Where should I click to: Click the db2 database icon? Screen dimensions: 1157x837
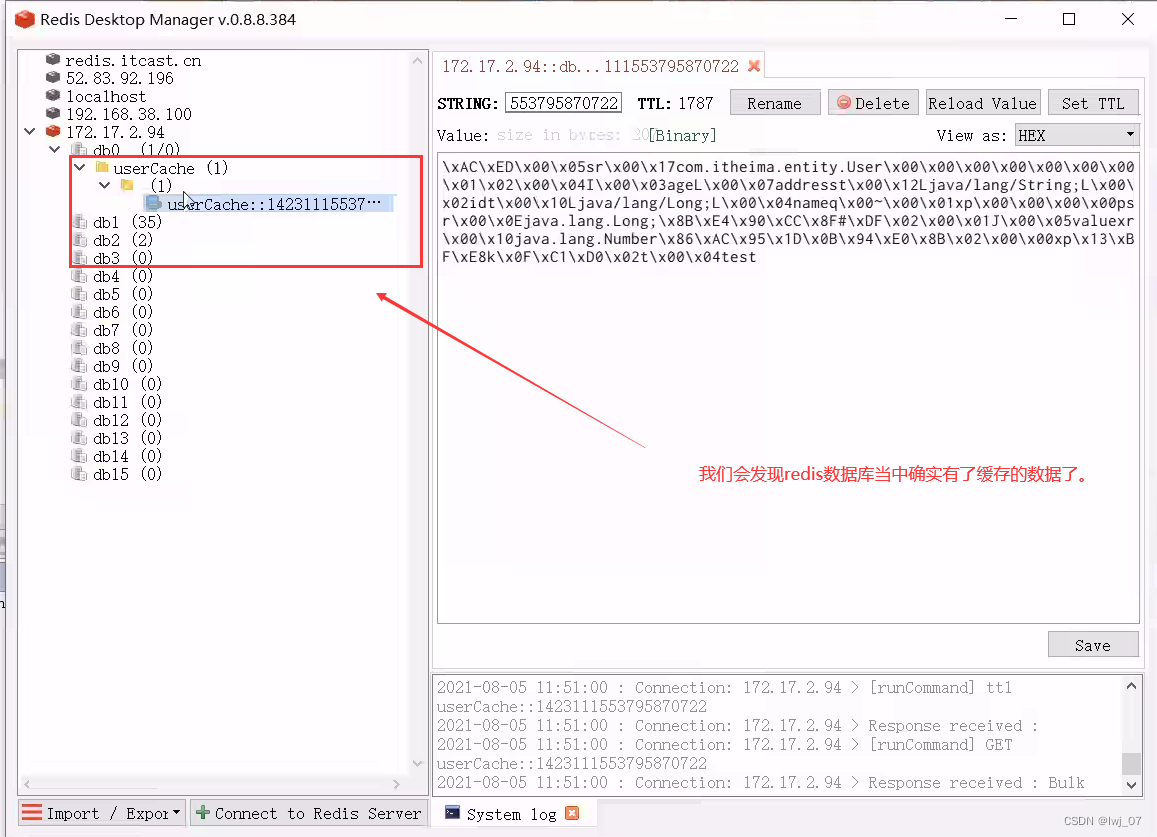coord(79,240)
